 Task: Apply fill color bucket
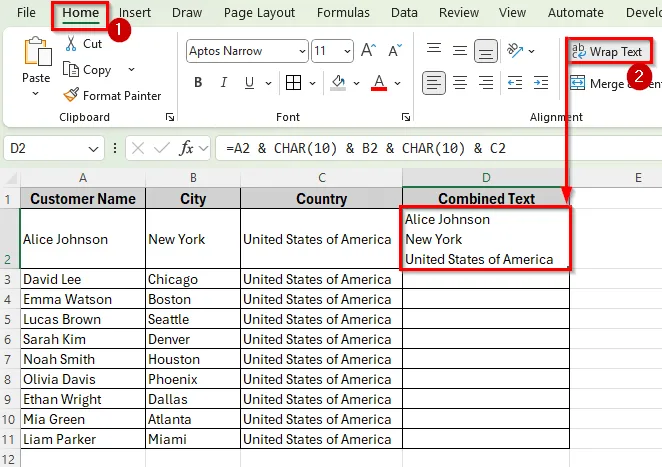(338, 83)
